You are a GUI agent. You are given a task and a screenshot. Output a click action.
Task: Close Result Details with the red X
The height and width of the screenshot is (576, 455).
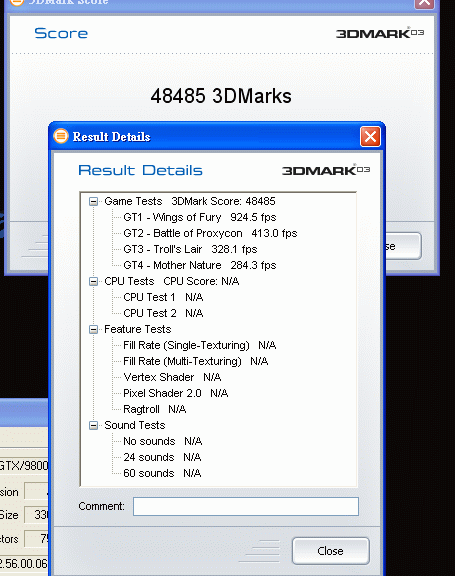point(370,137)
